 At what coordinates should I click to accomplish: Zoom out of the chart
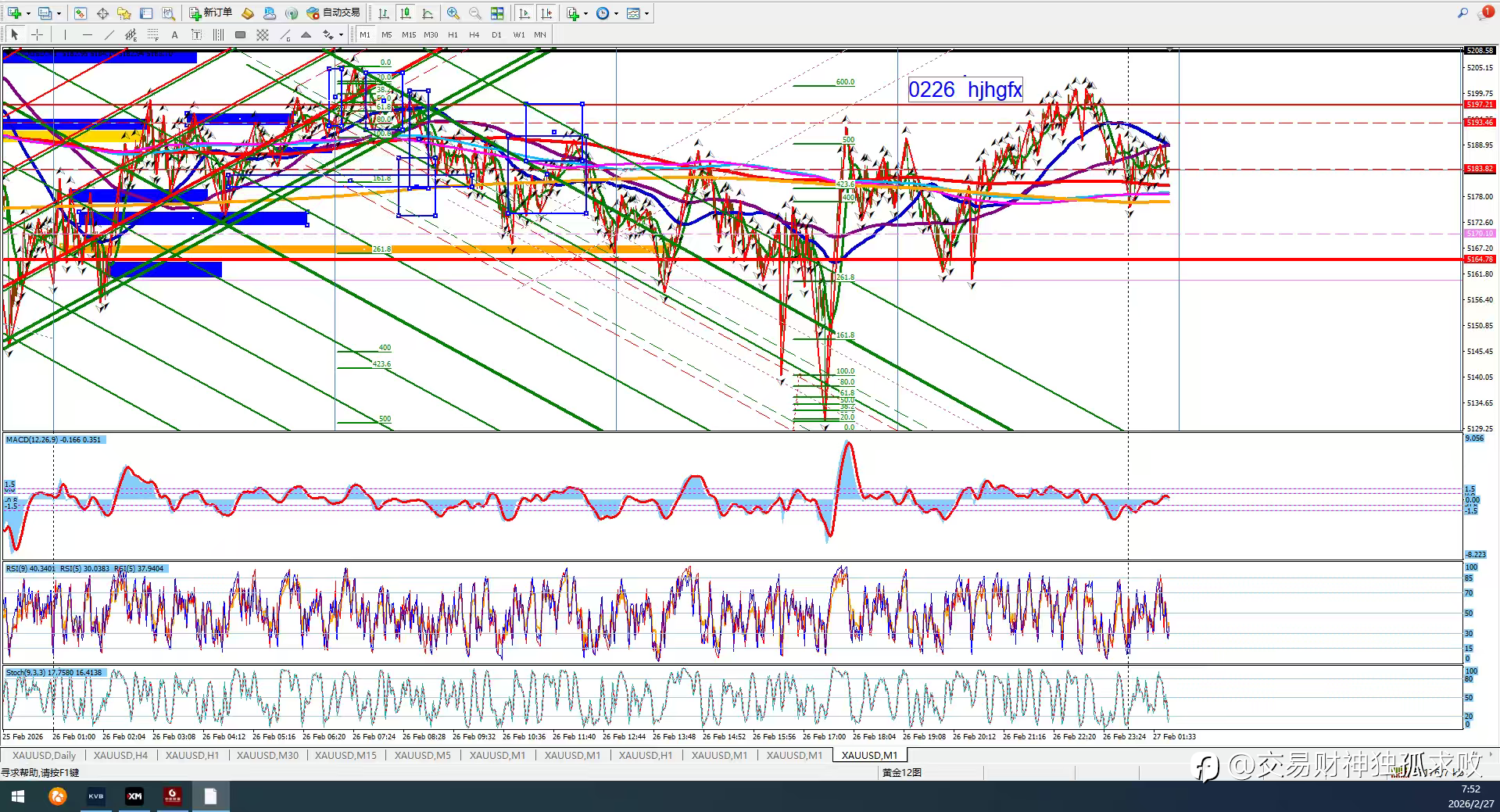click(474, 13)
